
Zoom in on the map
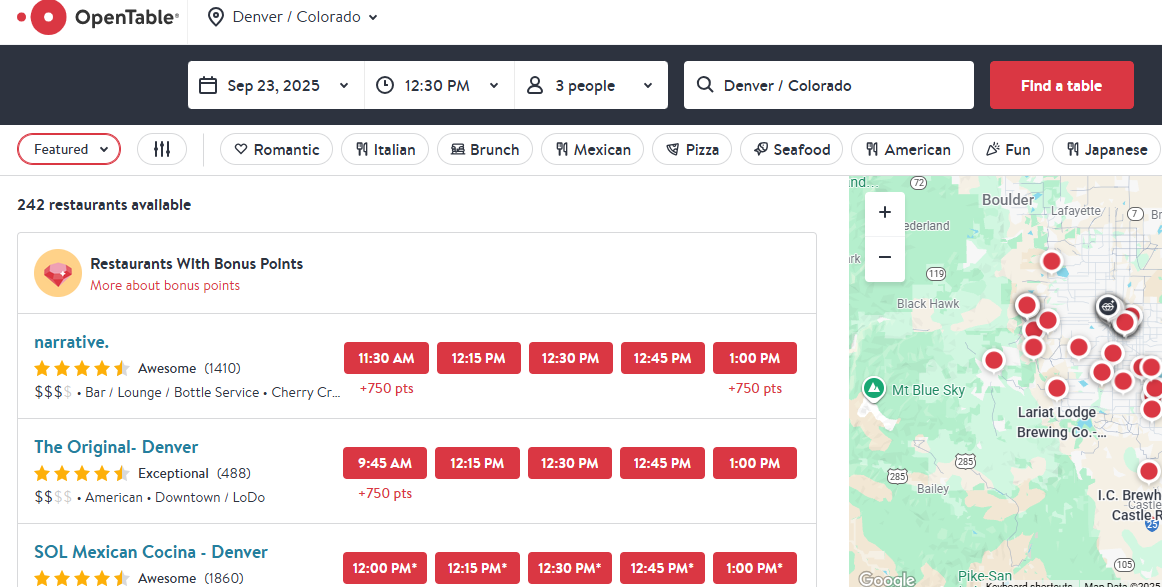point(885,213)
